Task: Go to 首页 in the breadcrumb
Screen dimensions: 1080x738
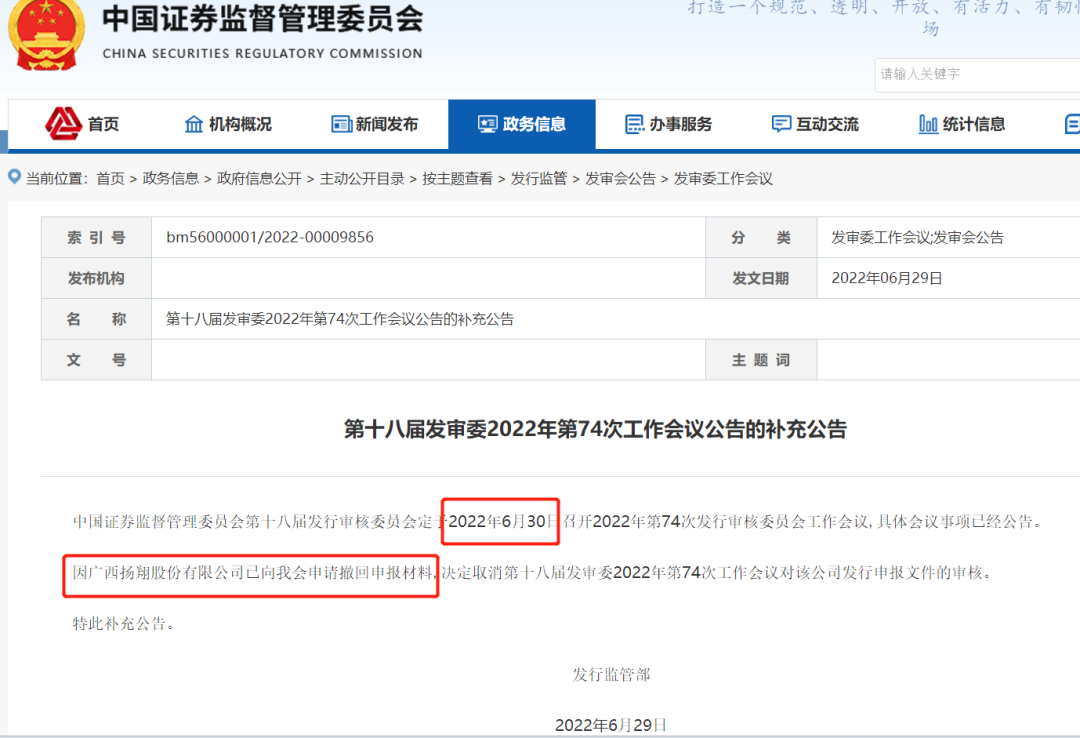Action: (x=110, y=179)
